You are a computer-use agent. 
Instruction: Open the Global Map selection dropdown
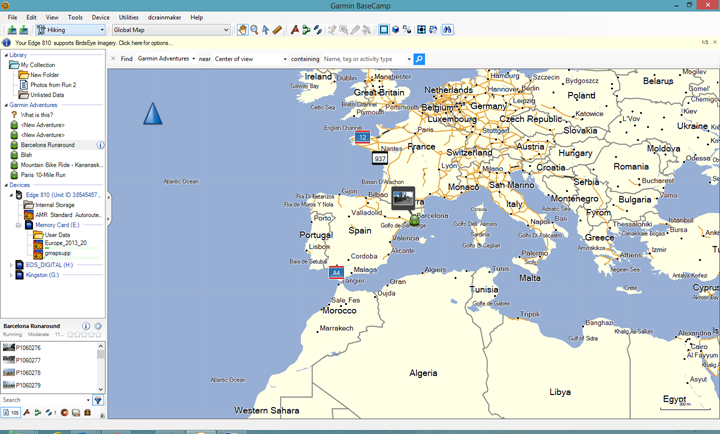tap(169, 30)
